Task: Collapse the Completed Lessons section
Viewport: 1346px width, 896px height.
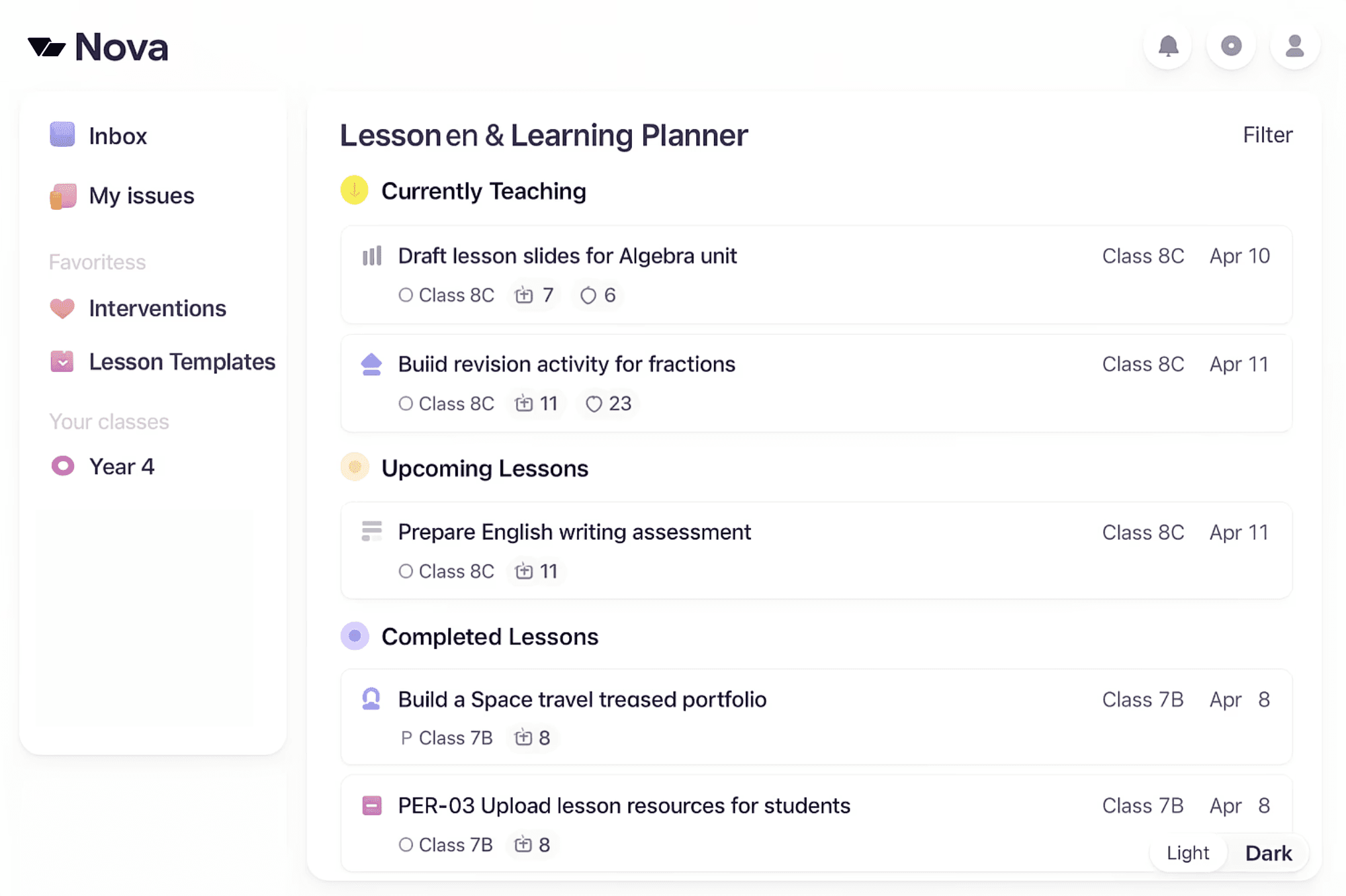Action: pos(355,636)
